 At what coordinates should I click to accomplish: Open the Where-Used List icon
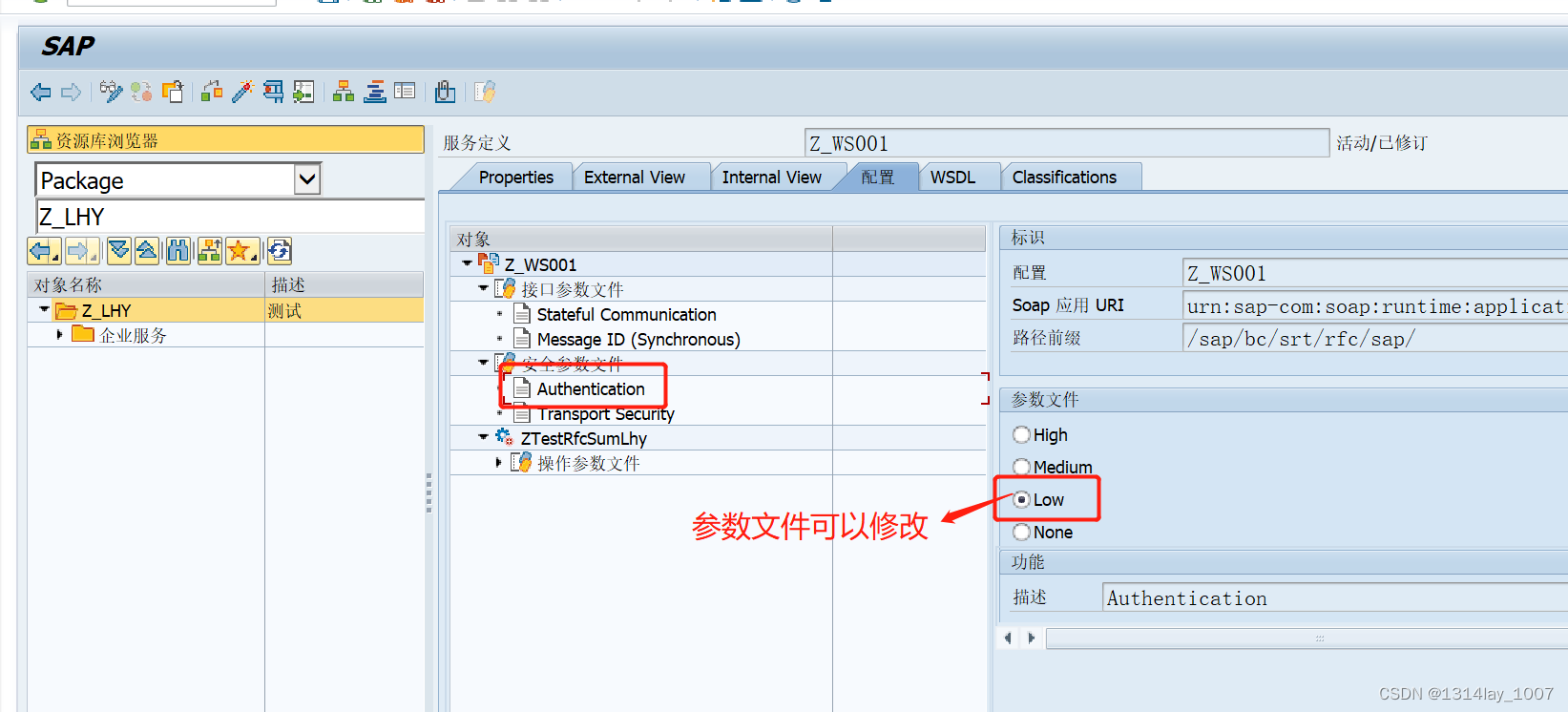(x=273, y=92)
